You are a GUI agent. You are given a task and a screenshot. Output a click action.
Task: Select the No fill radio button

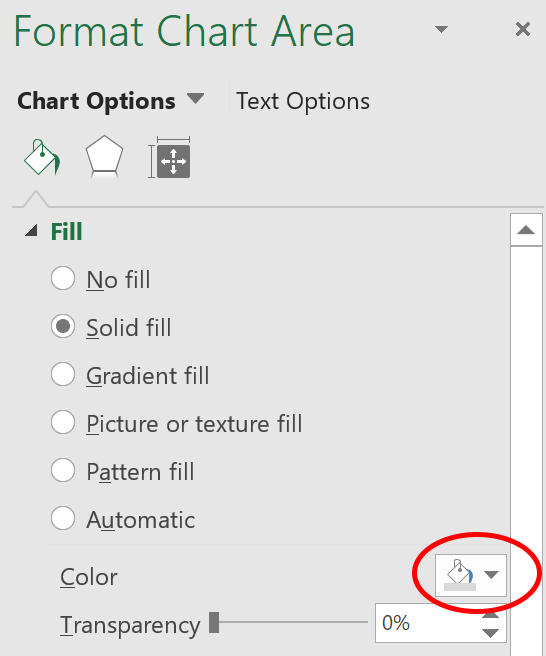click(63, 278)
